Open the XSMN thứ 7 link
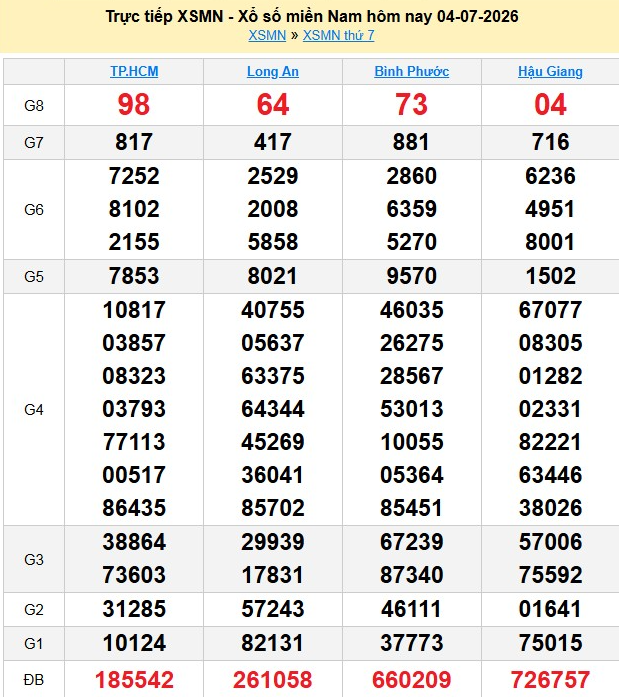The width and height of the screenshot is (619, 697). pyautogui.click(x=339, y=35)
